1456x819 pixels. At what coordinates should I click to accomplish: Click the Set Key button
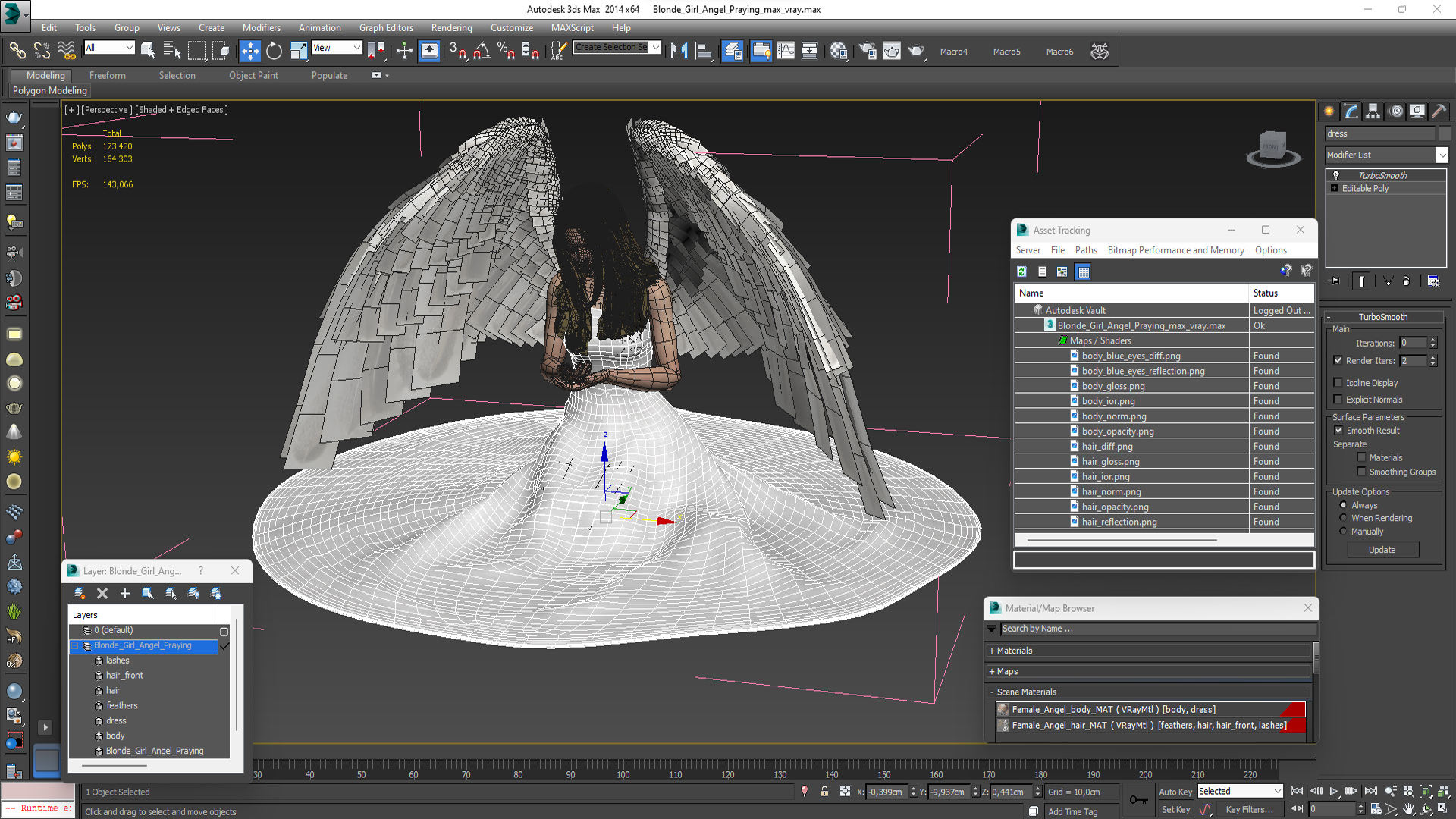coord(1175,810)
